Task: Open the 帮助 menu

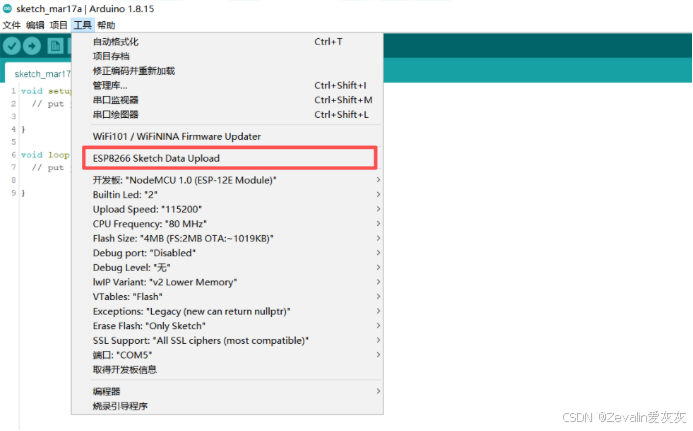Action: tap(106, 25)
